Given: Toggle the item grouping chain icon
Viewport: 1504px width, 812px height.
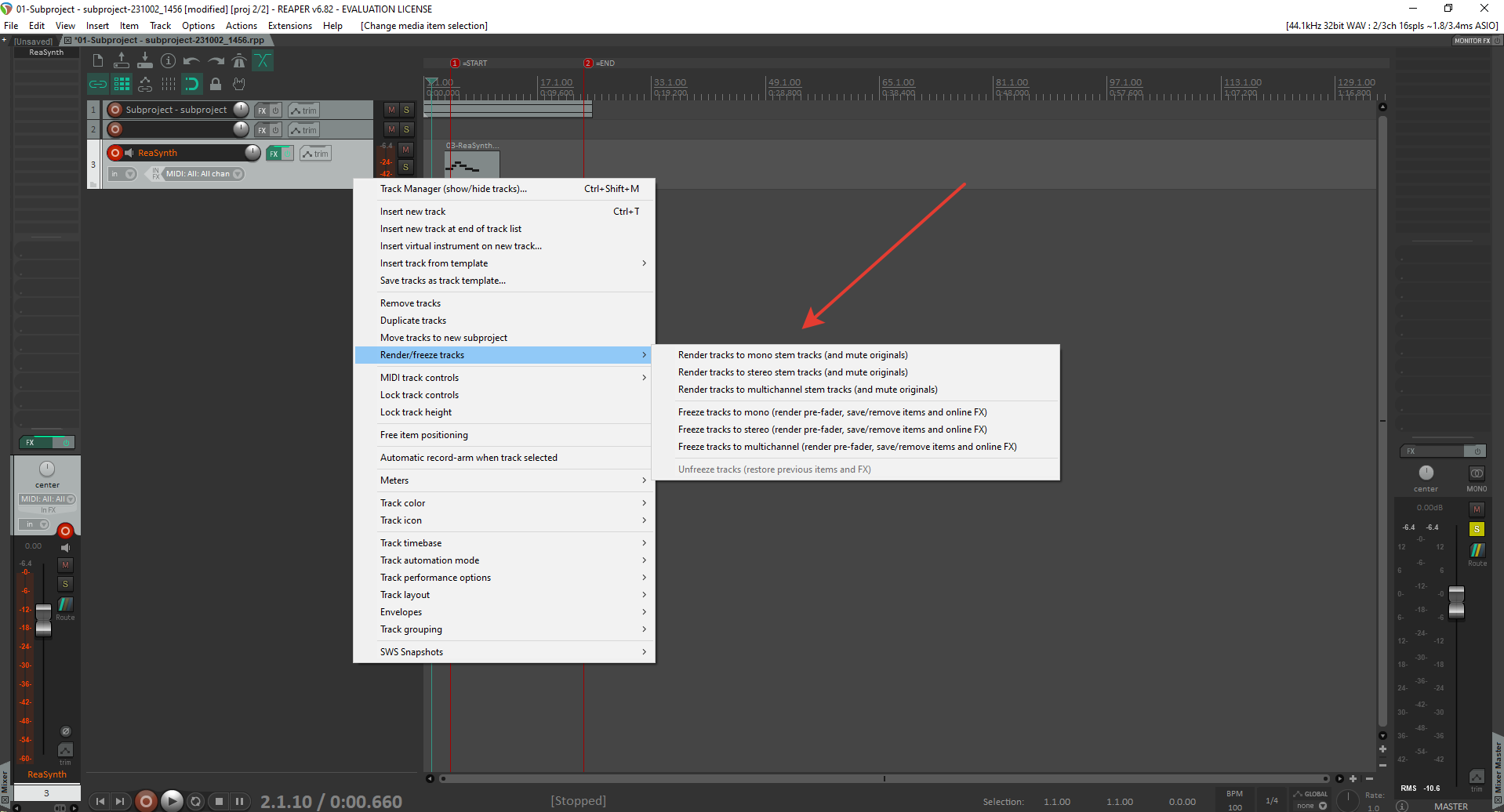Looking at the screenshot, I should [98, 84].
